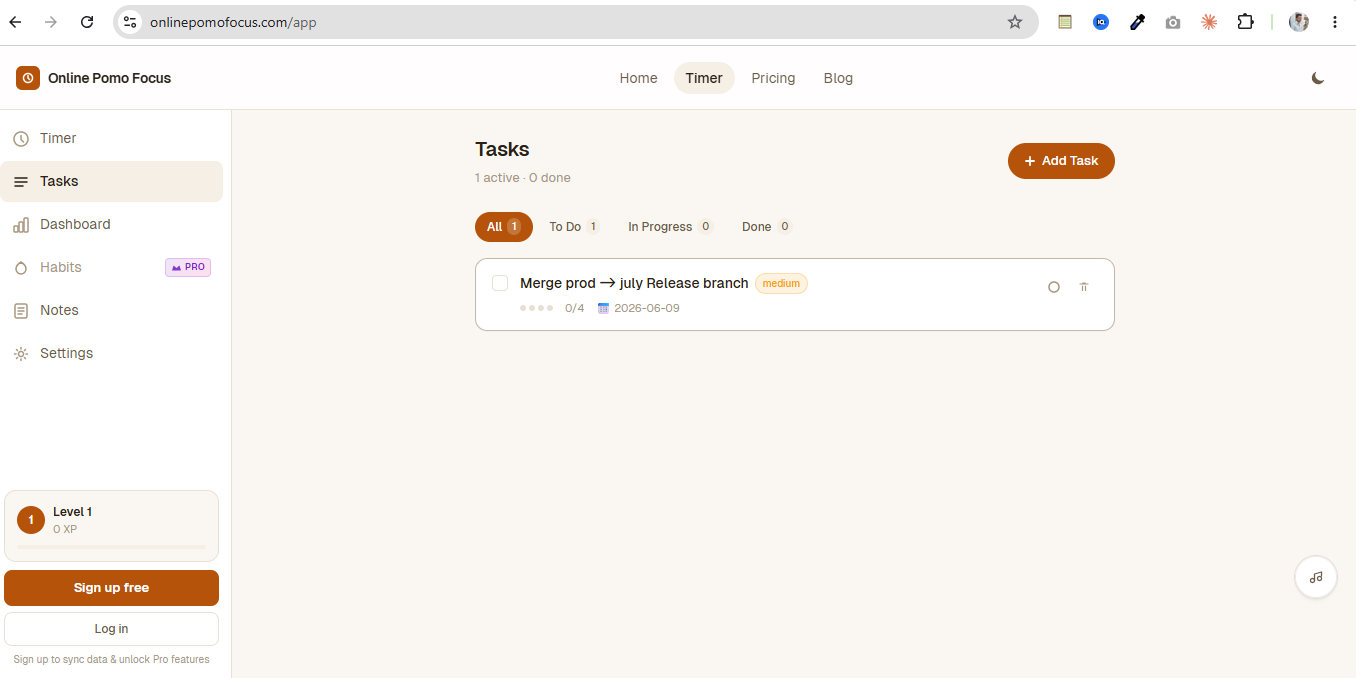Viewport: 1356px width, 678px height.
Task: Click the pomodoro dots on the Merge prod task
Action: coord(537,308)
